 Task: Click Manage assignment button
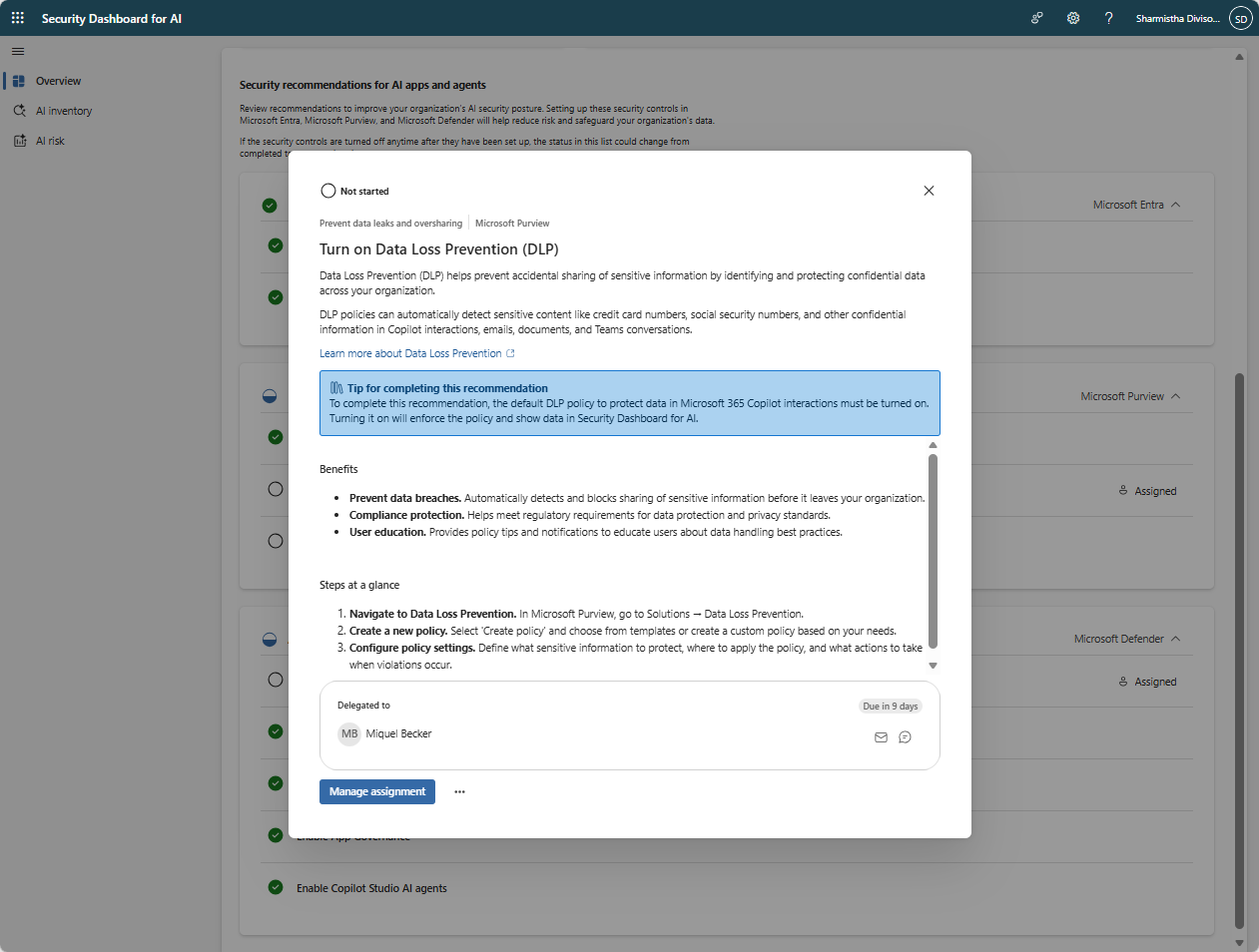pyautogui.click(x=377, y=791)
